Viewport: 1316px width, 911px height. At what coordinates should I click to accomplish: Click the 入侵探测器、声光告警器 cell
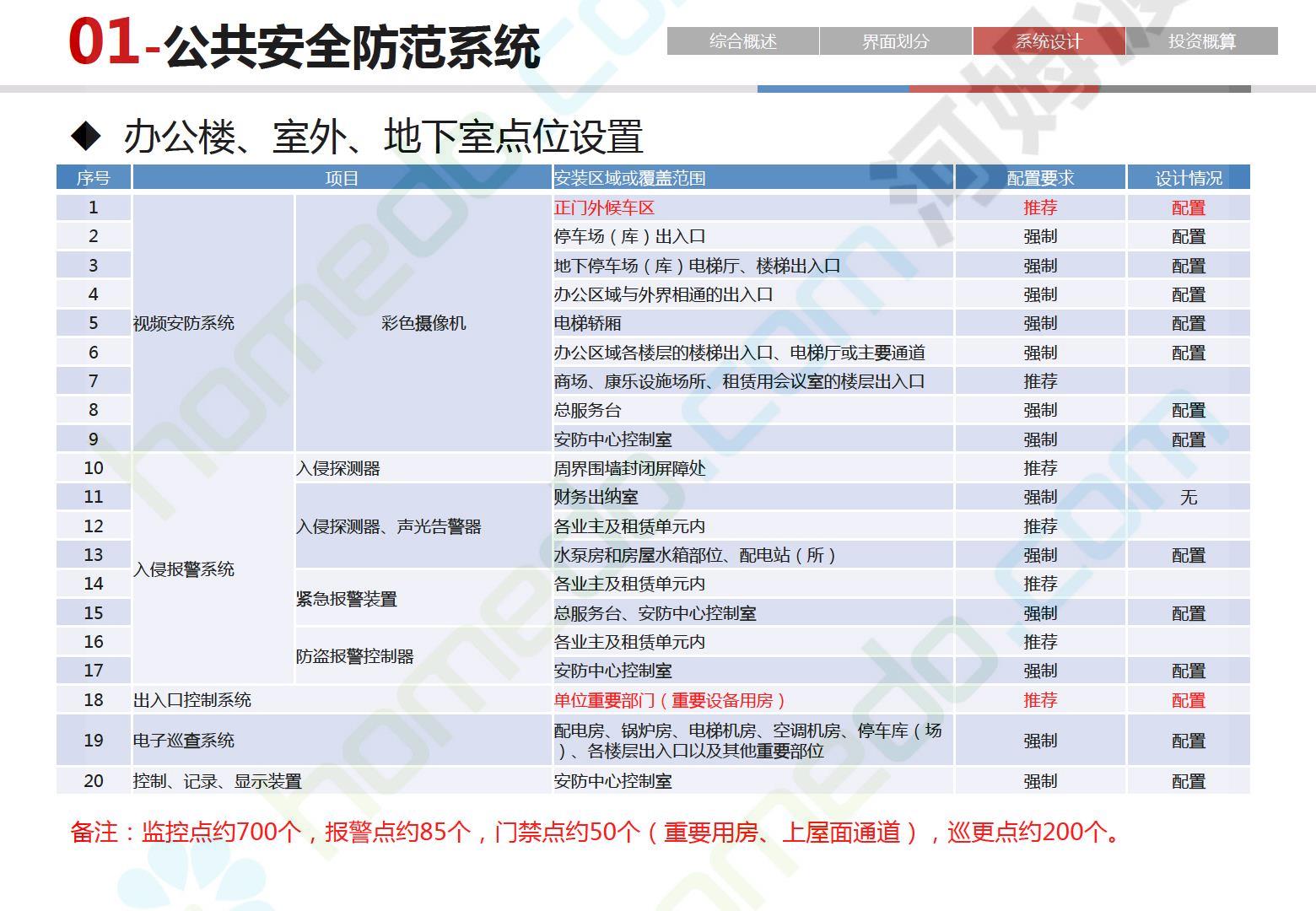click(x=423, y=526)
